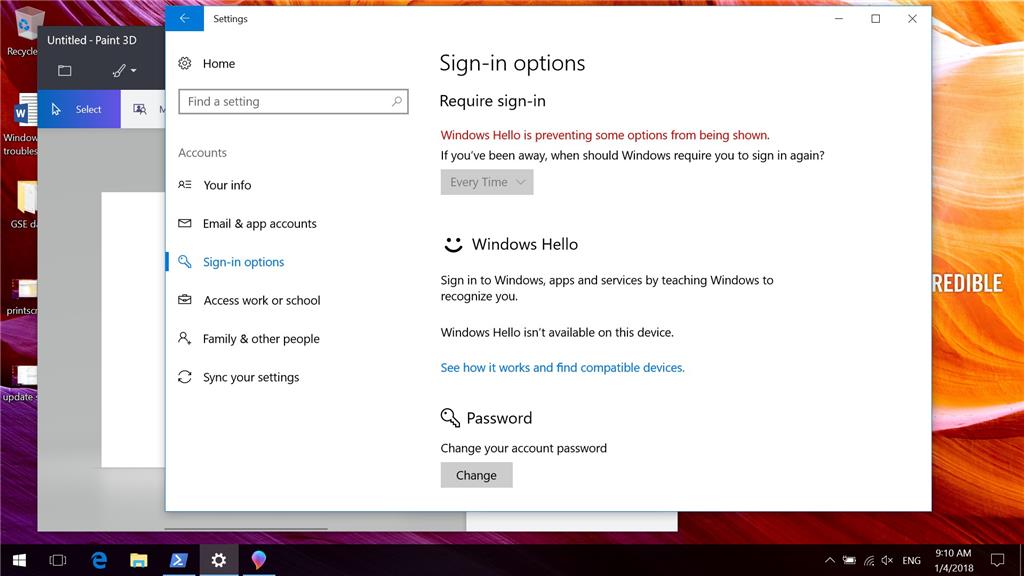1024x576 pixels.
Task: Switch to PowerShell in the taskbar
Action: (178, 560)
